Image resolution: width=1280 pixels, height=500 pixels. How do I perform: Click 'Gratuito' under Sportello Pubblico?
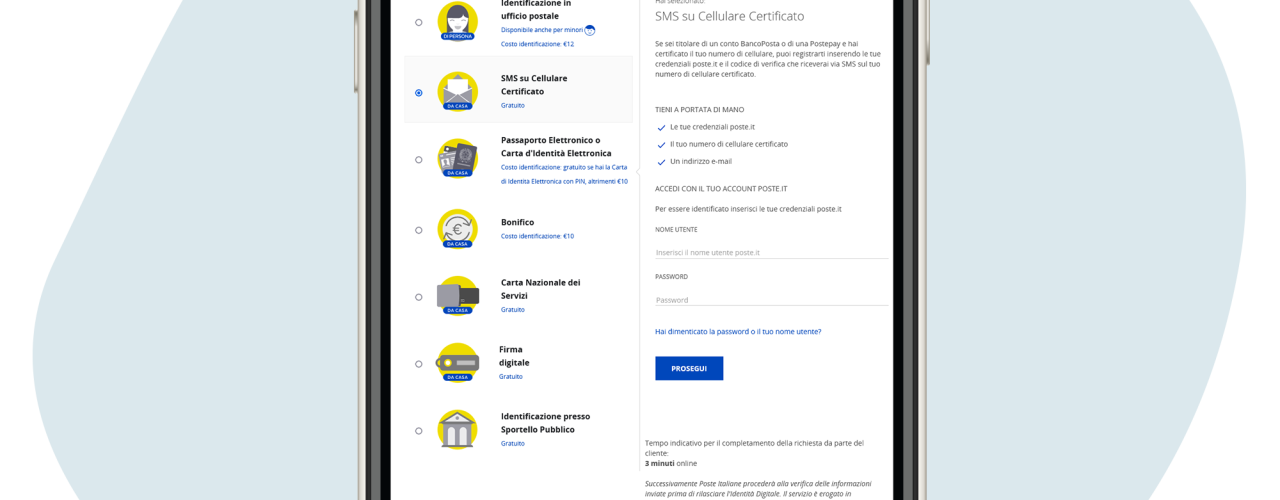coord(512,443)
